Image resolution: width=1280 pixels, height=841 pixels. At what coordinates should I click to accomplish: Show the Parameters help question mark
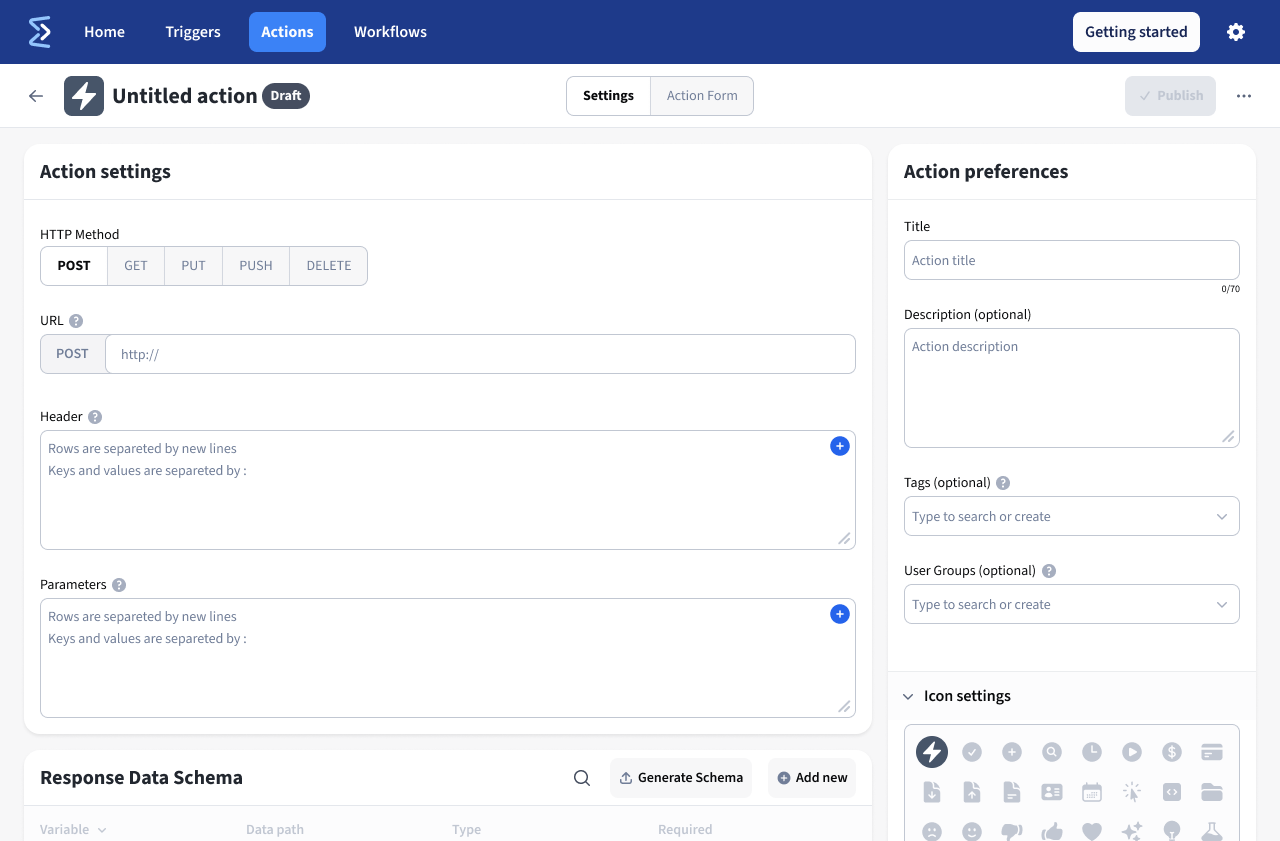119,585
